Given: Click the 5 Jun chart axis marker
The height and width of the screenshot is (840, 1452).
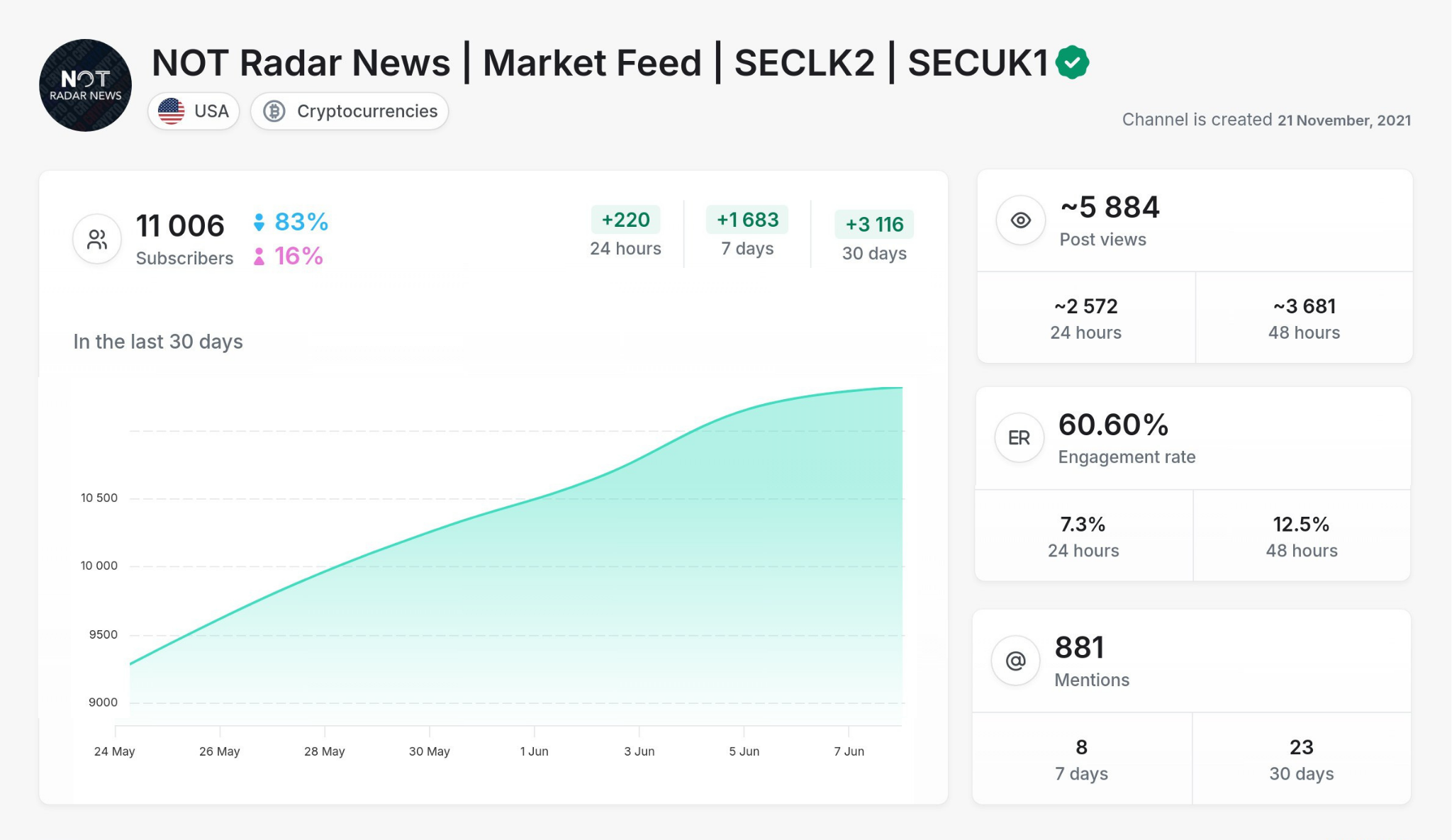Looking at the screenshot, I should point(744,751).
